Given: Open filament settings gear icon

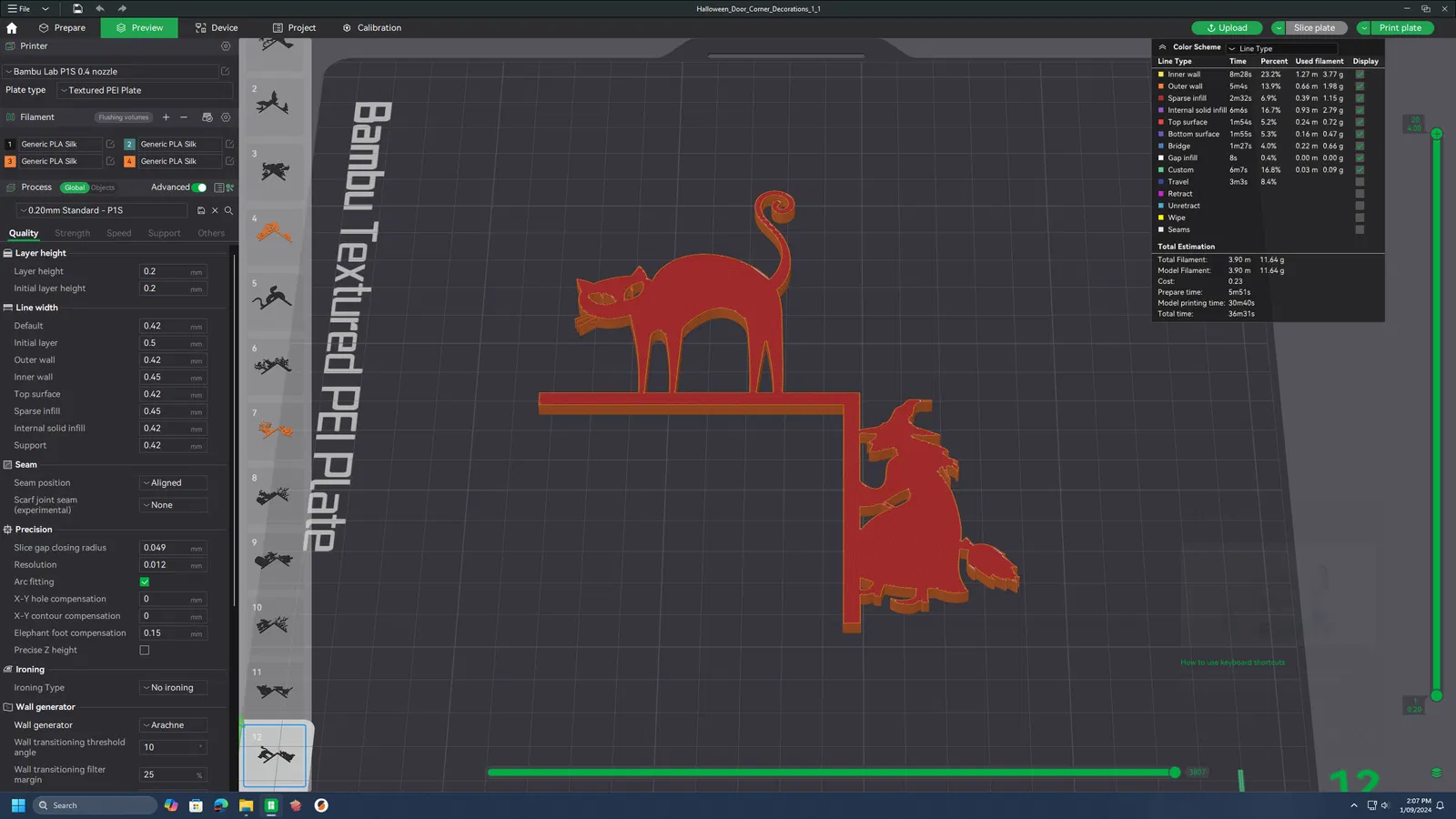Looking at the screenshot, I should click(226, 117).
